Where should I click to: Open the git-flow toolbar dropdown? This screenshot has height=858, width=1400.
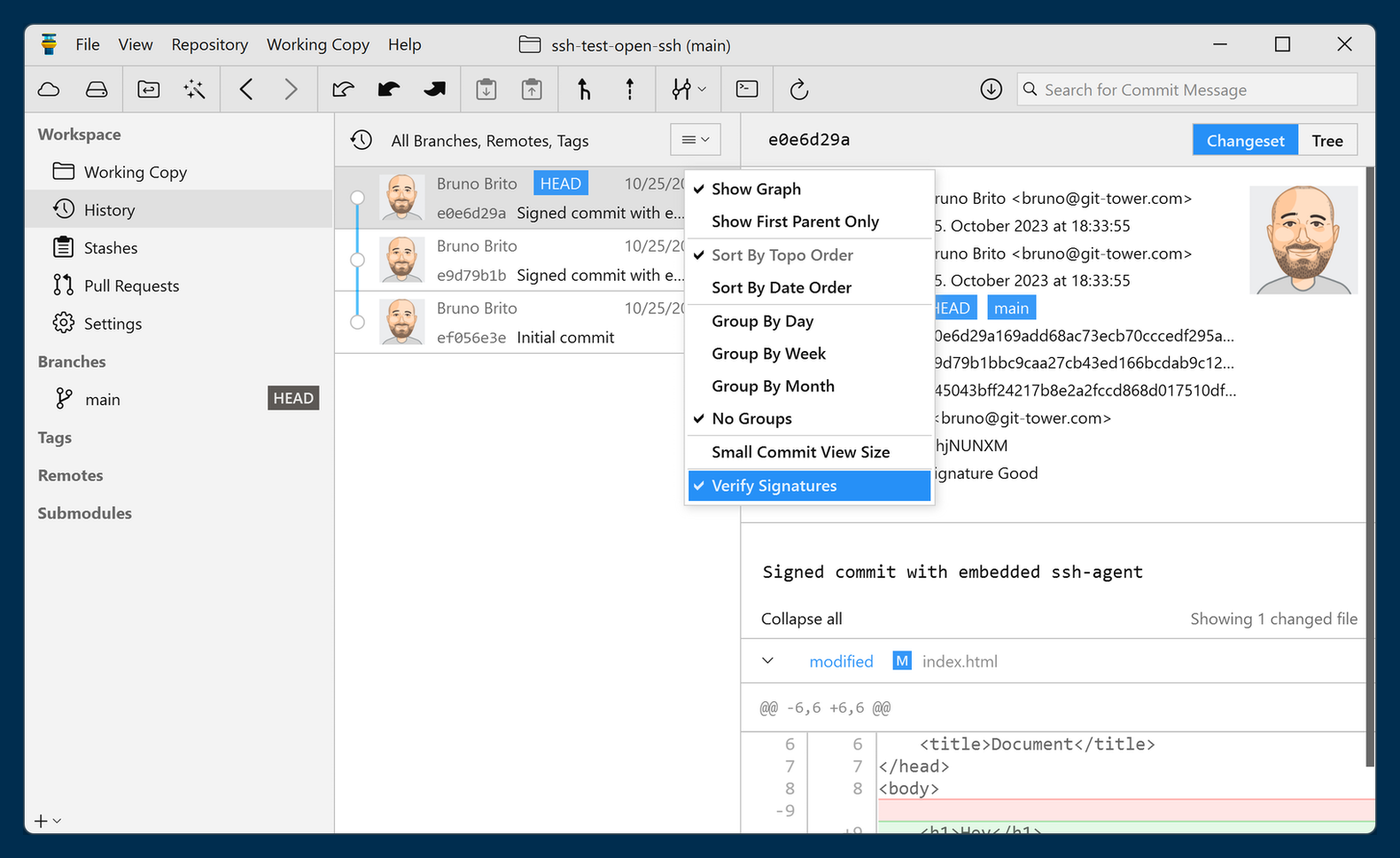[688, 90]
